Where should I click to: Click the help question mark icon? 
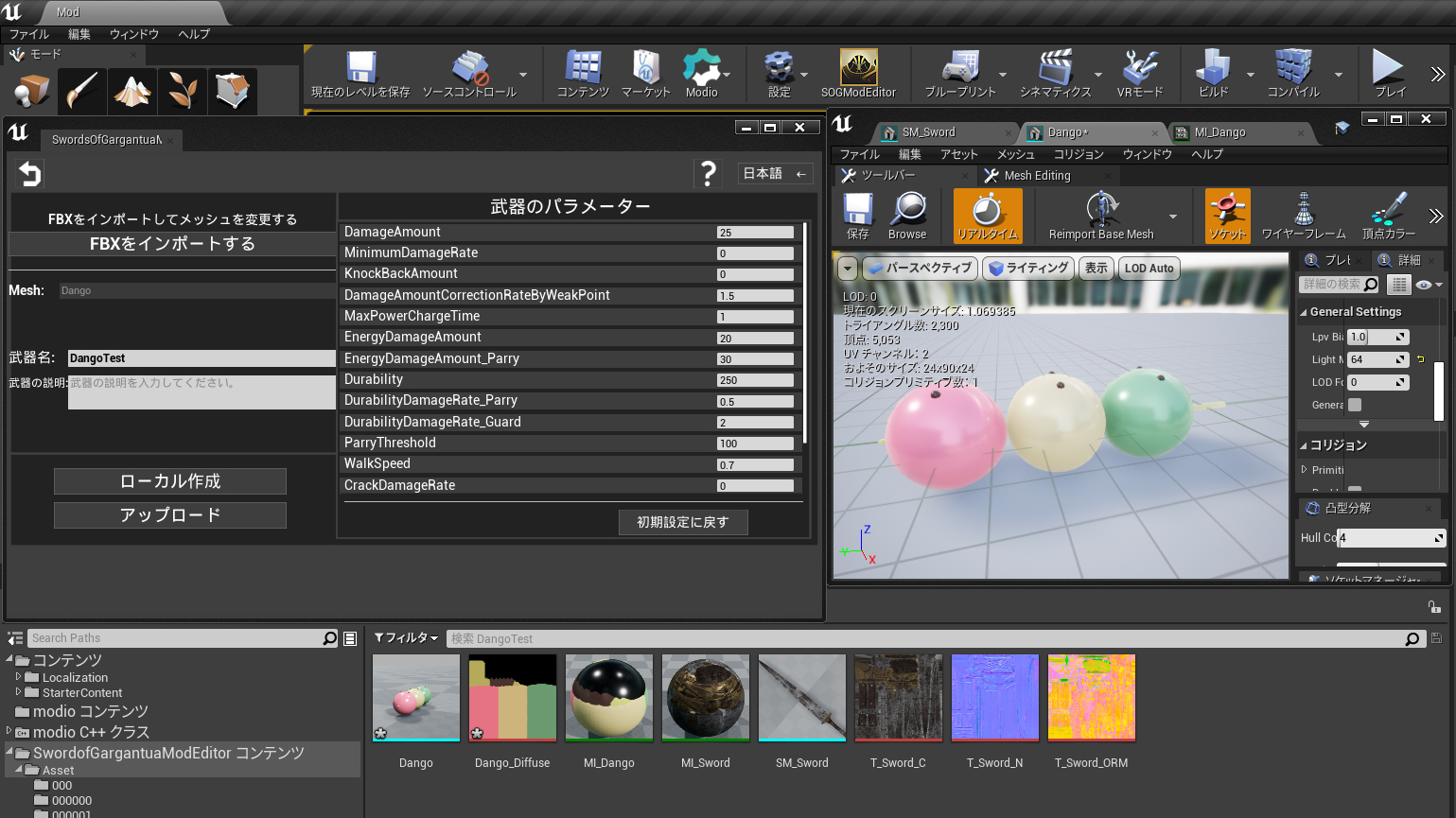point(707,173)
